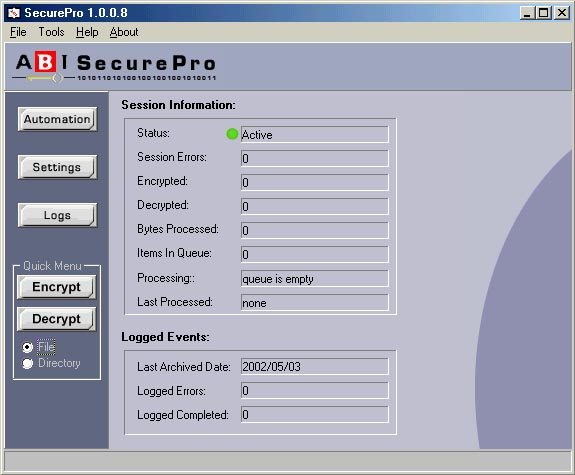Click the 'Logged Errors:' label

pyautogui.click(x=171, y=391)
